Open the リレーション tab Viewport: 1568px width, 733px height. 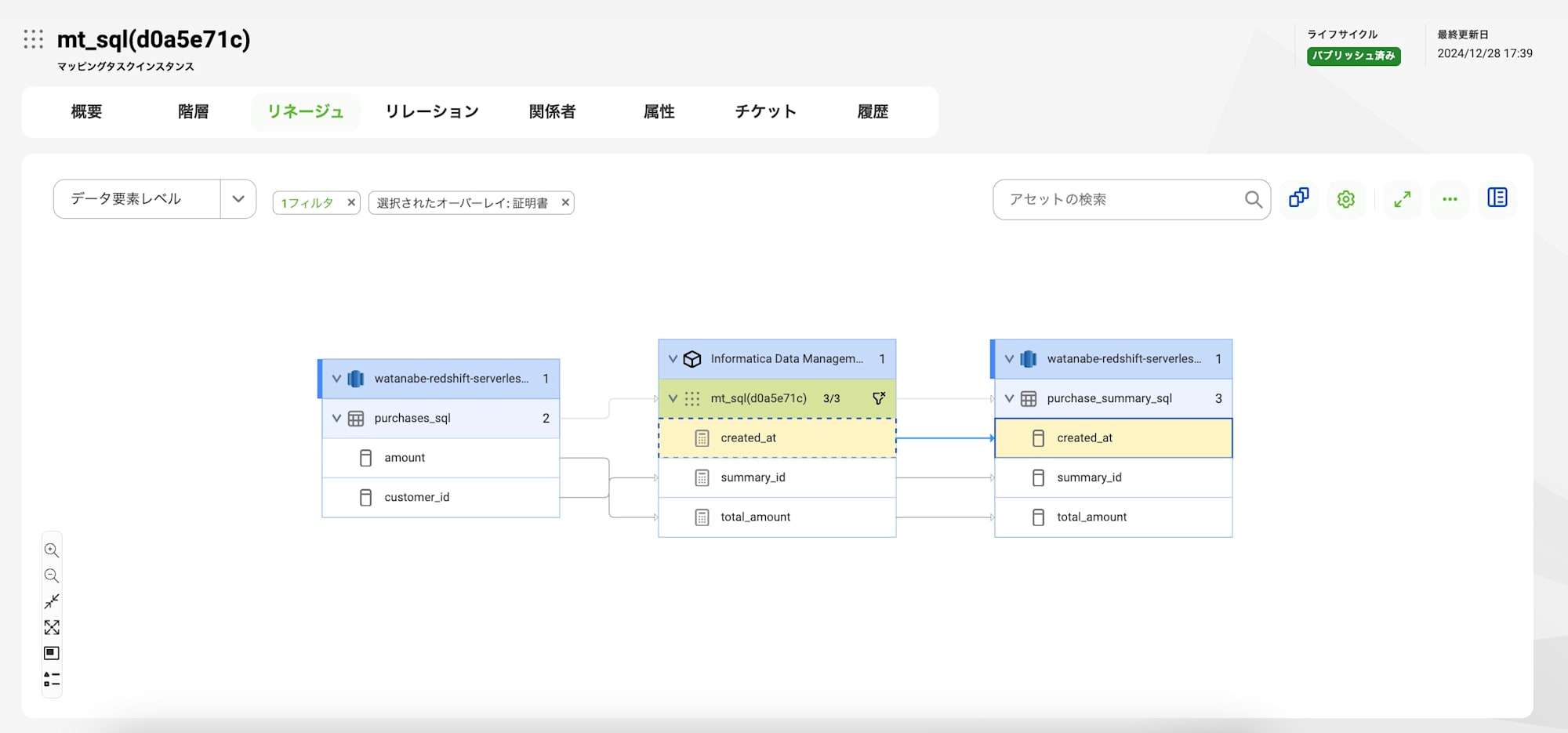432,111
